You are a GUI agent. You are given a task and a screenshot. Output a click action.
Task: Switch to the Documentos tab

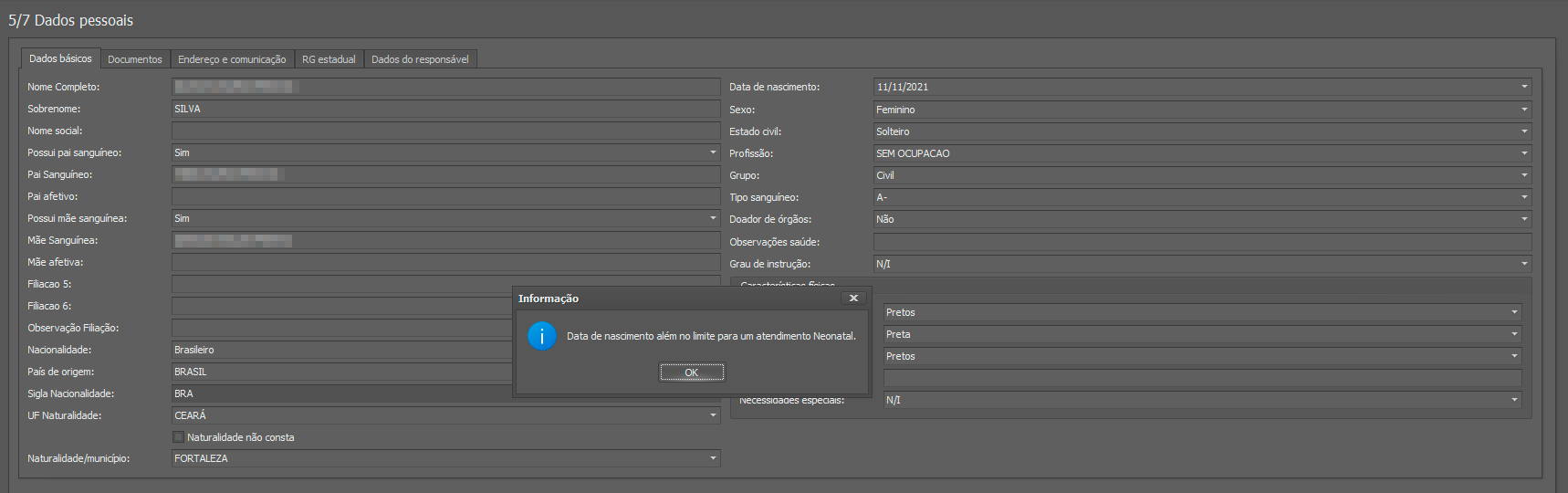tap(134, 59)
